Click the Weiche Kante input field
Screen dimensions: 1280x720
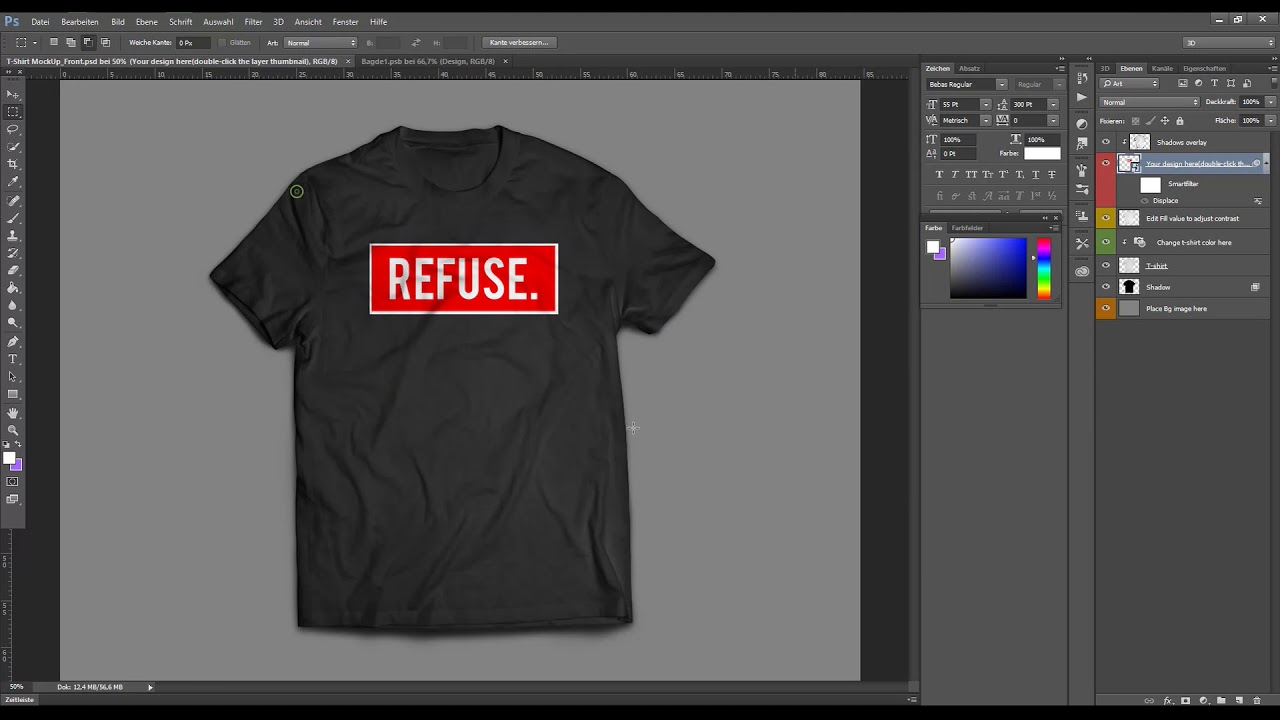(193, 43)
